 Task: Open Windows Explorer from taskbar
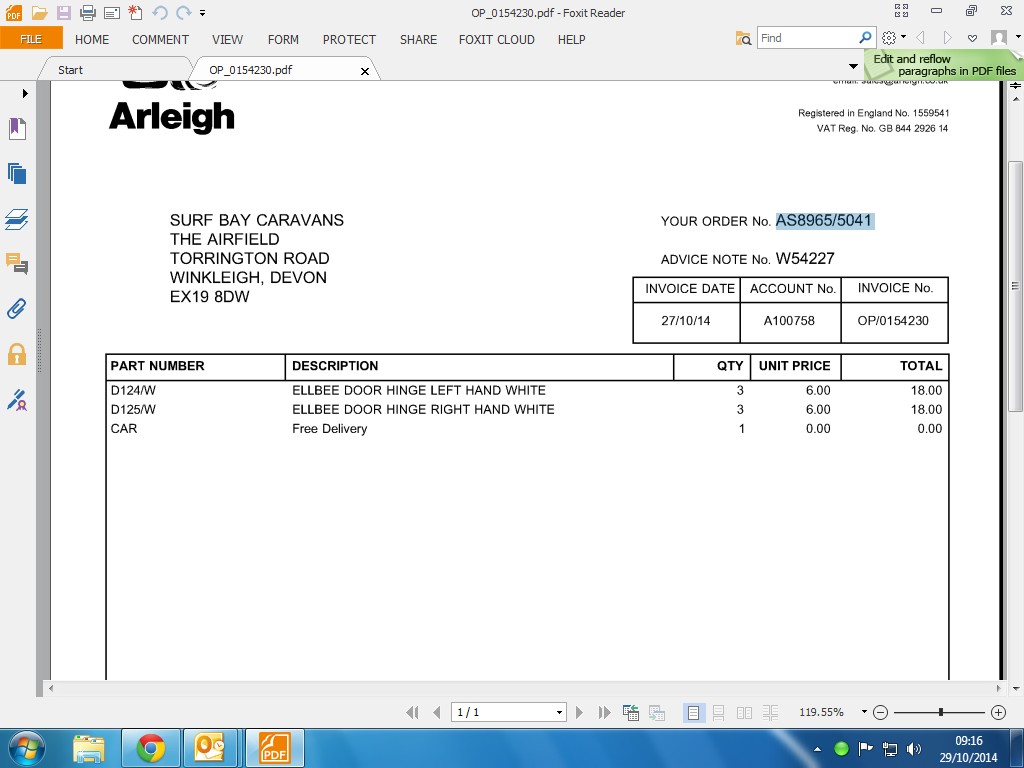(89, 749)
